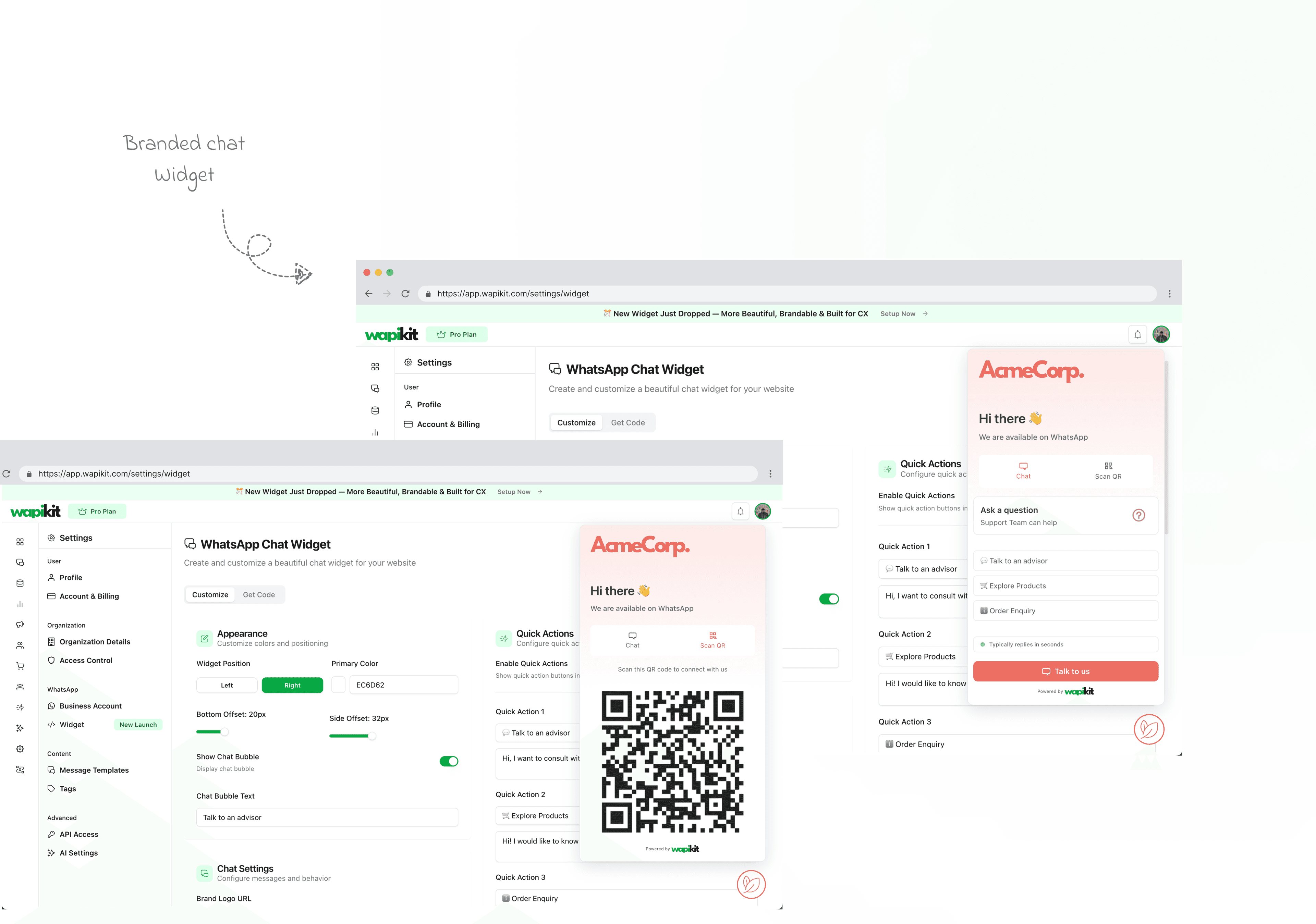1316x924 pixels.
Task: Click the back arrow in the rear browser window
Action: click(x=368, y=293)
